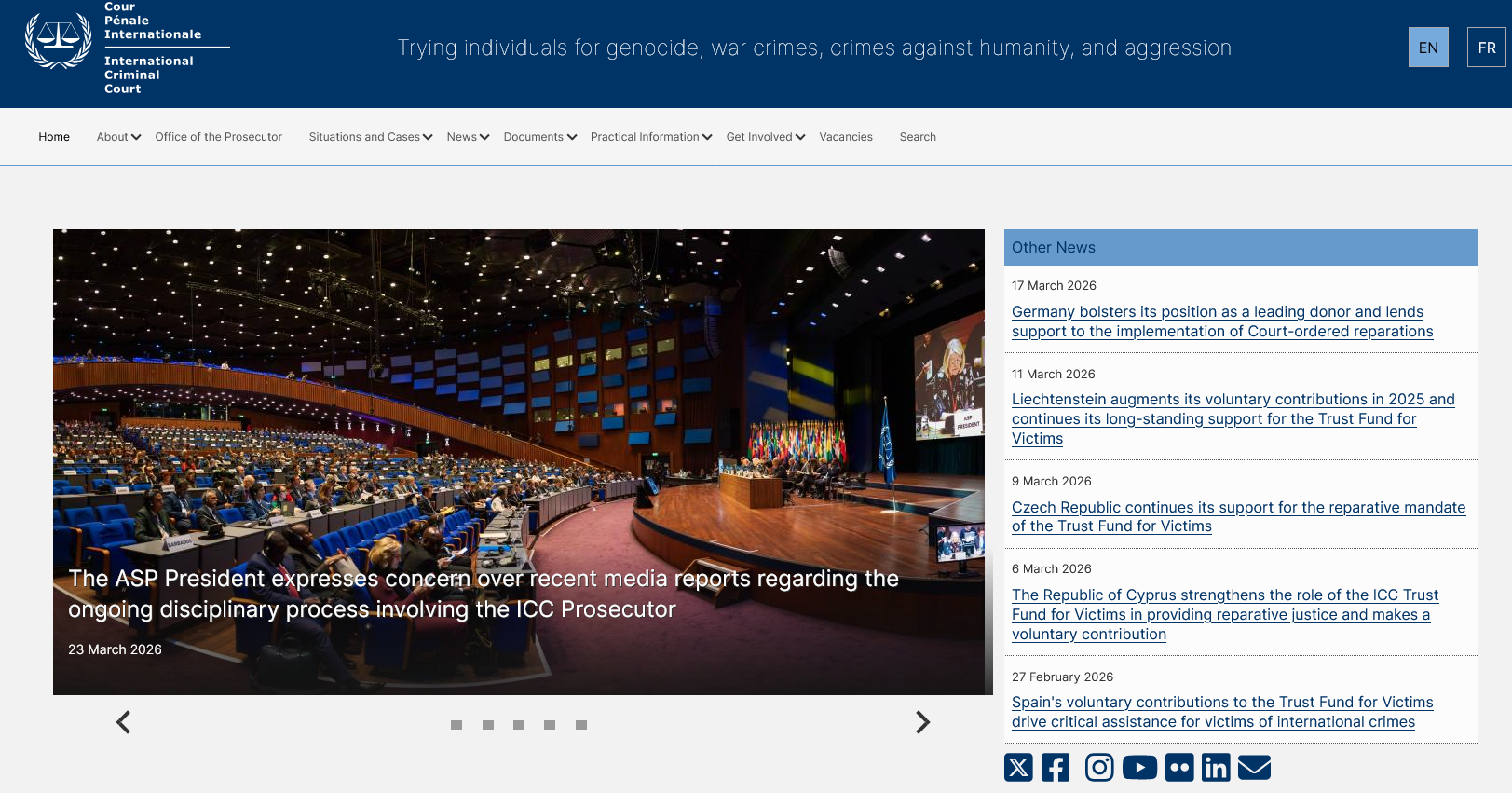Jump to the last carousel slide dot

(581, 725)
